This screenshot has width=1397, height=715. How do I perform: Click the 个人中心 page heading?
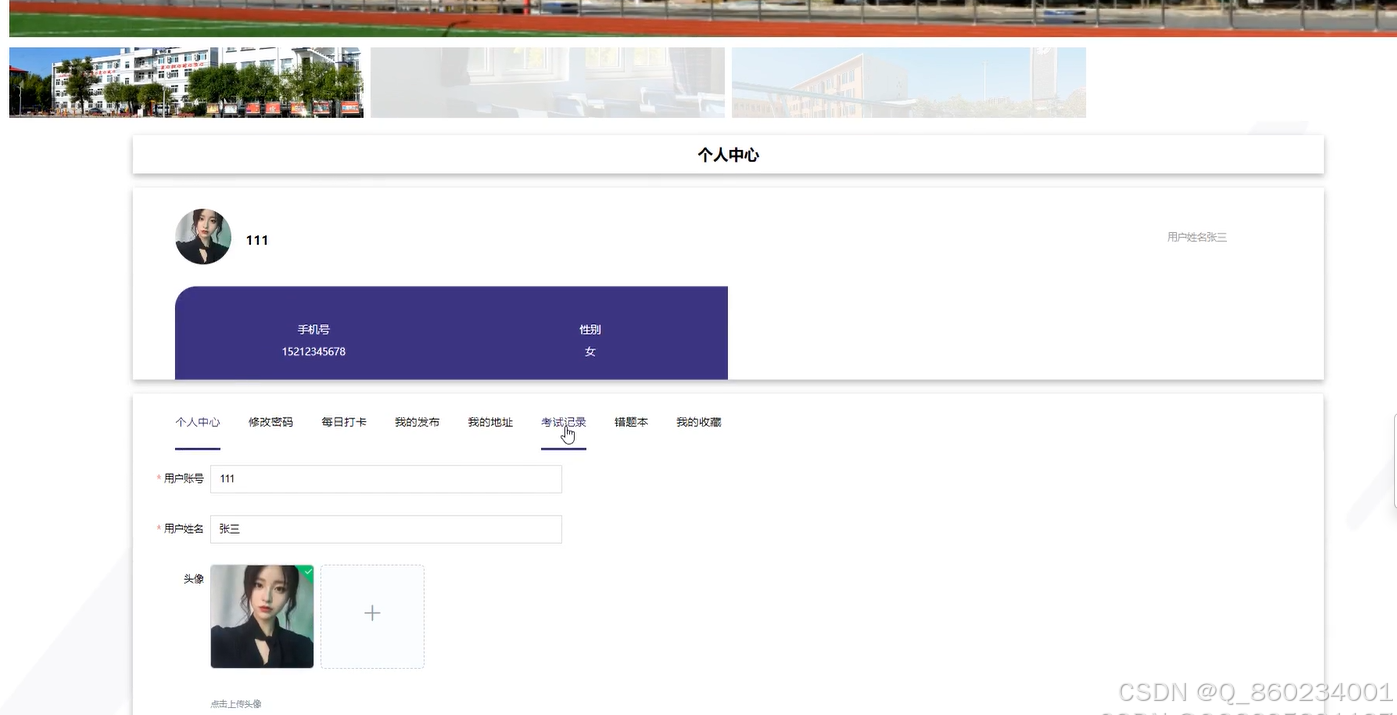728,155
